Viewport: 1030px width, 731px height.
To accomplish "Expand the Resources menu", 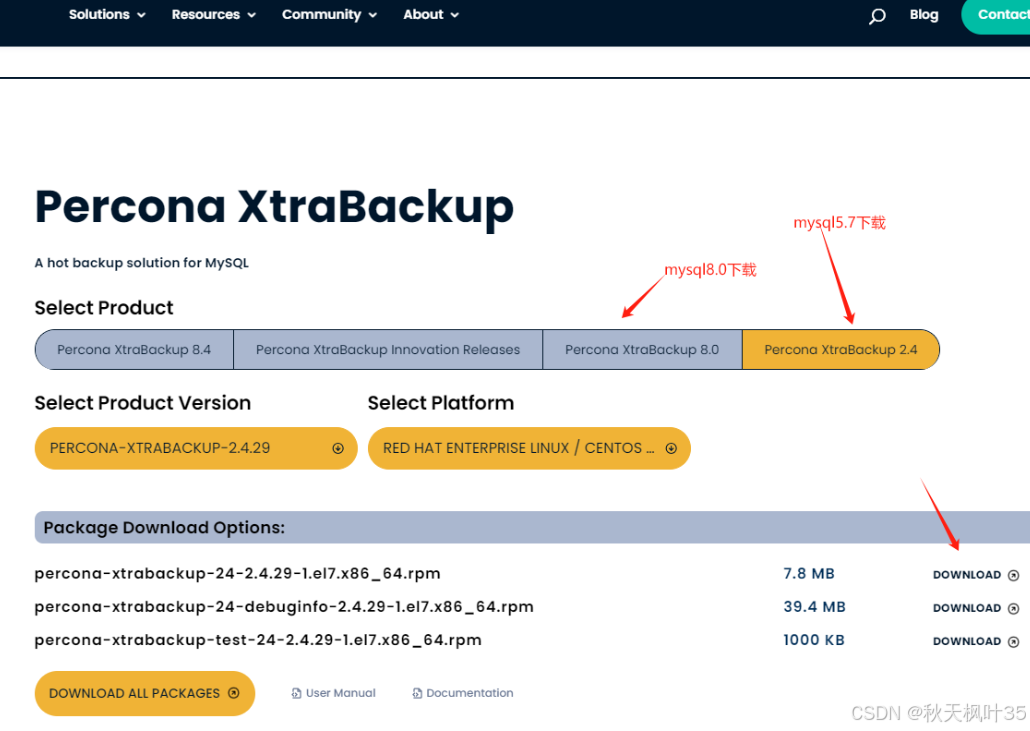I will point(213,14).
